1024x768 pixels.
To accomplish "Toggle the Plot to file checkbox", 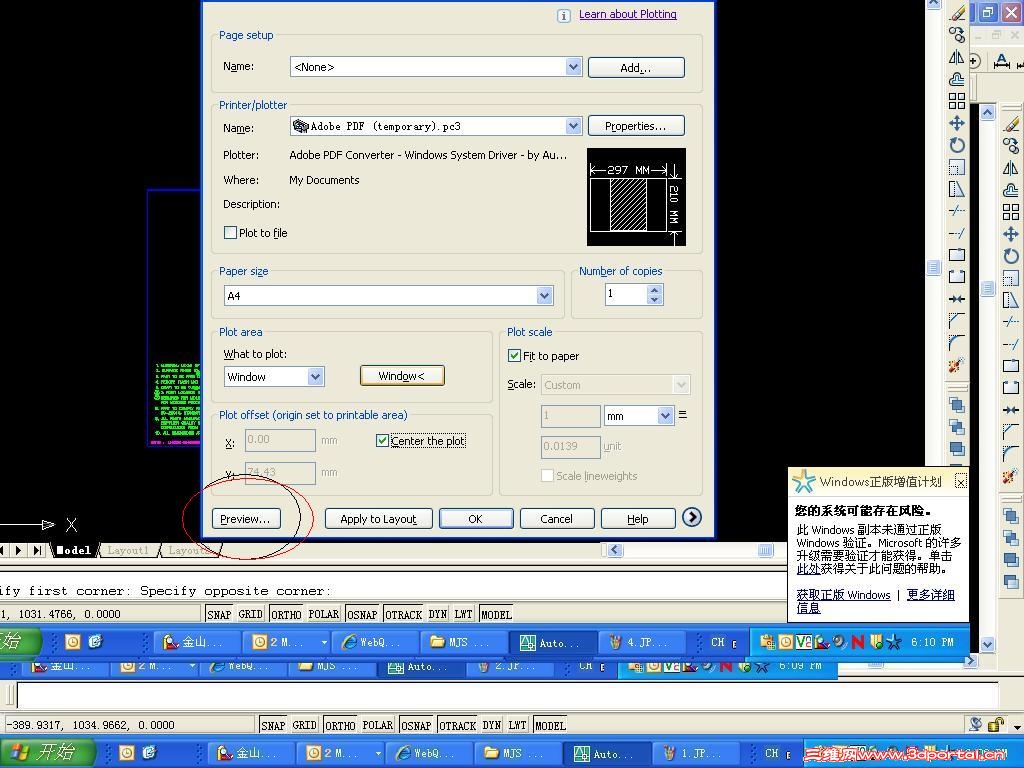I will point(230,232).
